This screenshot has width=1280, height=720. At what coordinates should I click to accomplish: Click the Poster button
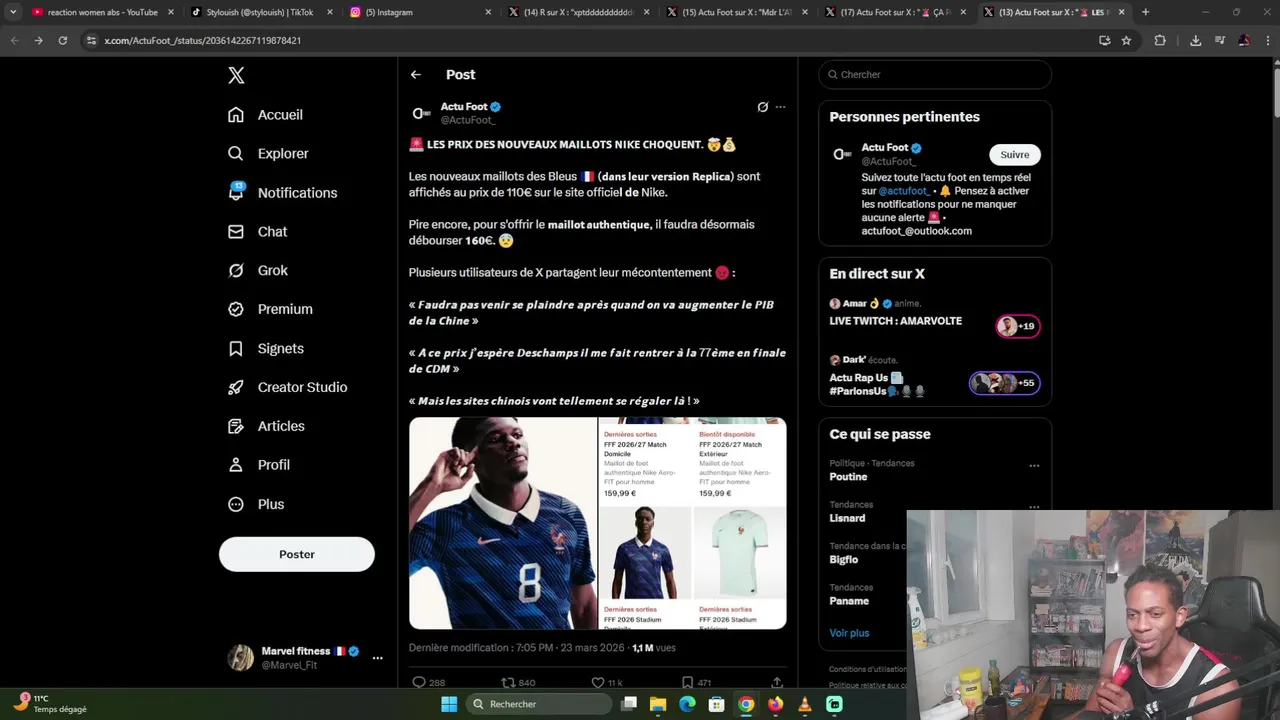pyautogui.click(x=297, y=554)
